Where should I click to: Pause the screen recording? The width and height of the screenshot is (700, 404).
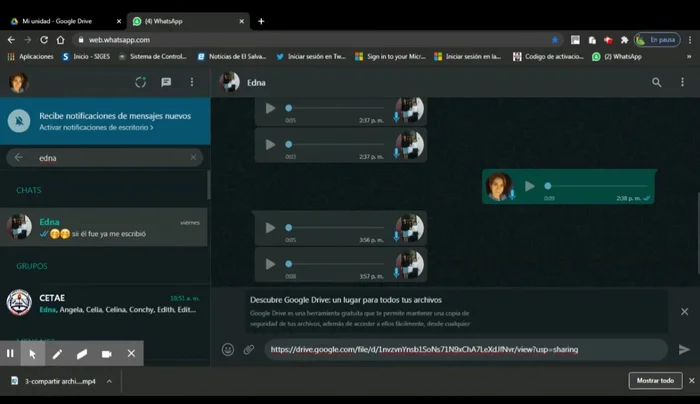point(10,354)
